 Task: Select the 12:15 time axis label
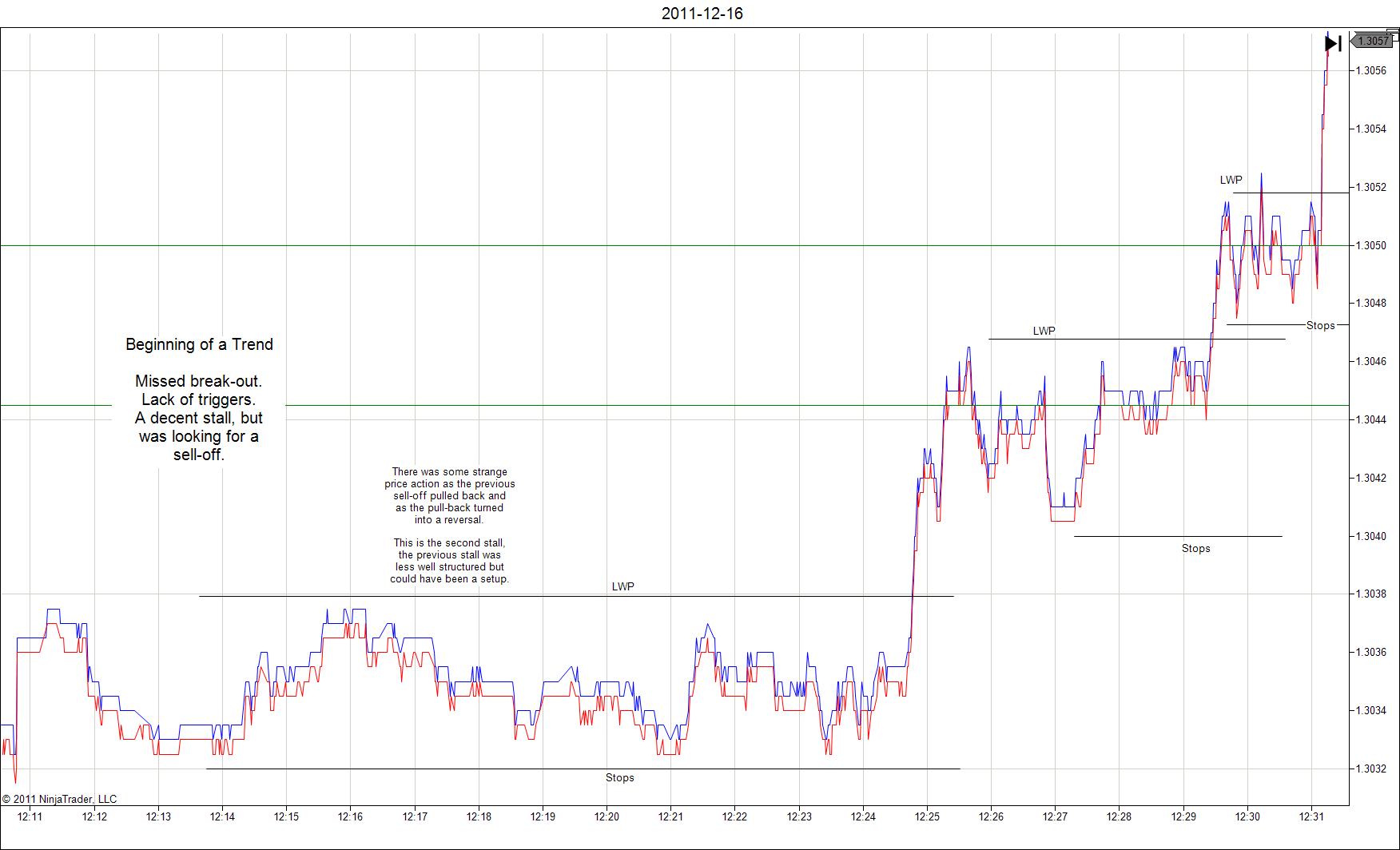(286, 816)
